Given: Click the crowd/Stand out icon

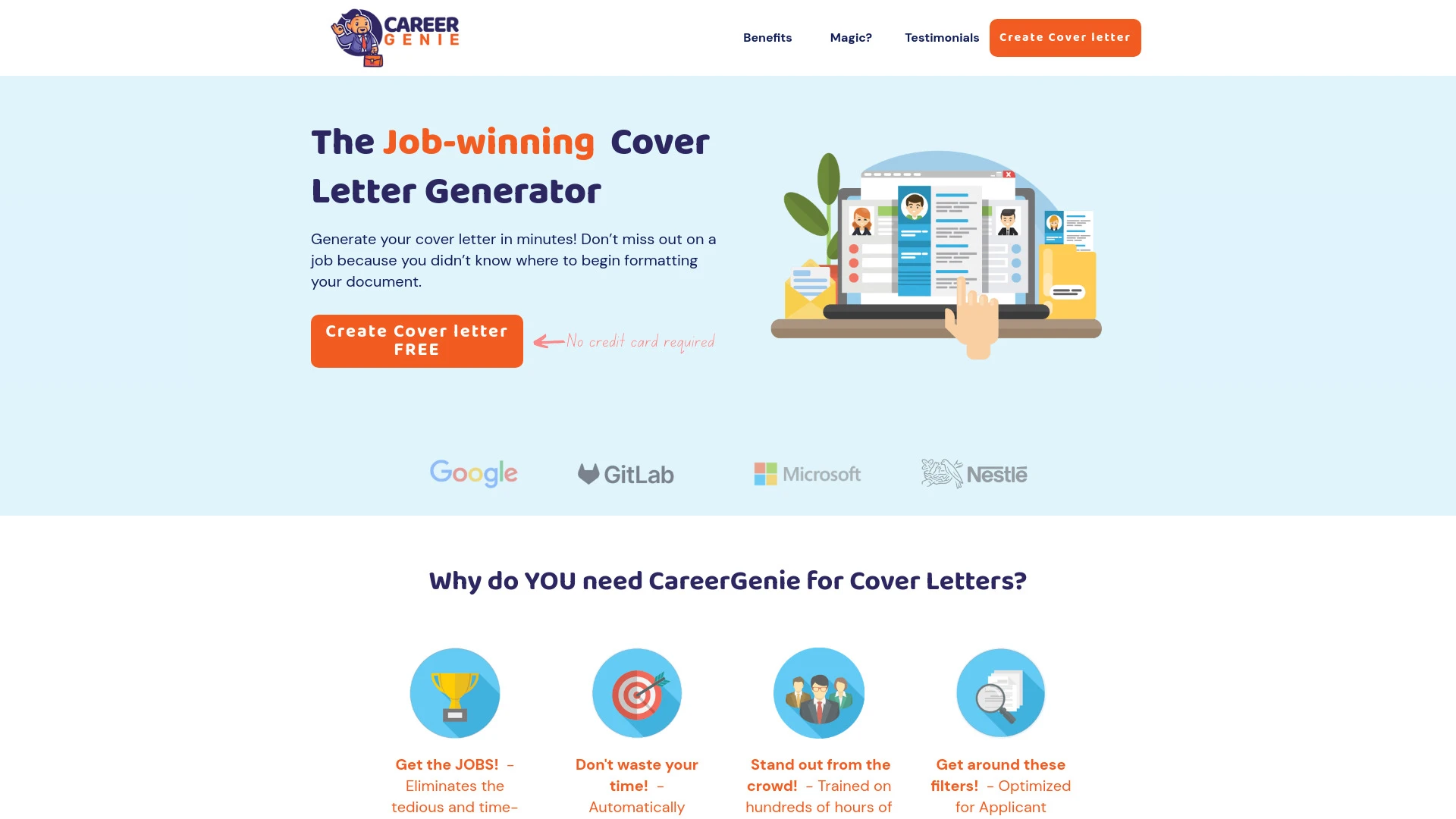Looking at the screenshot, I should [819, 693].
